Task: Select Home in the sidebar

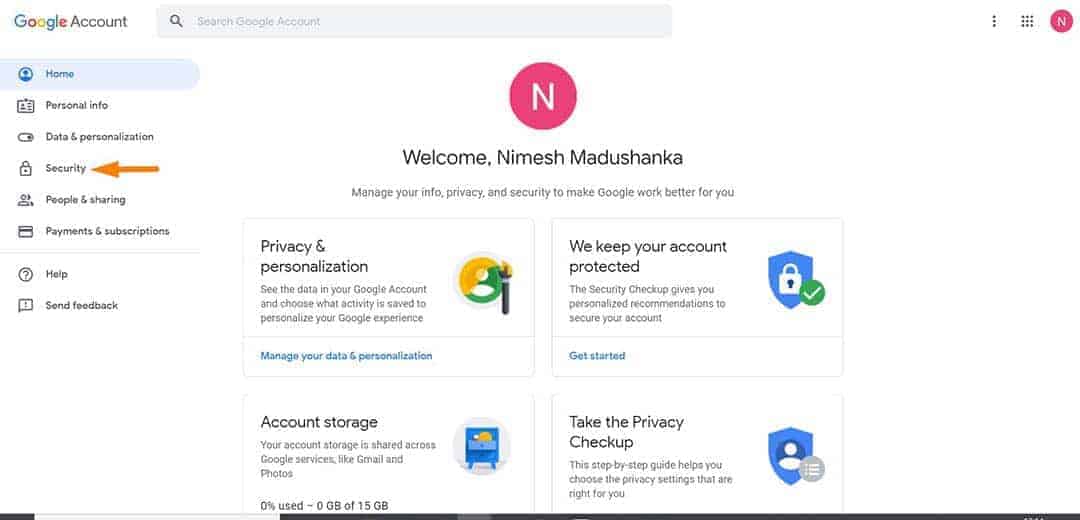Action: 60,74
